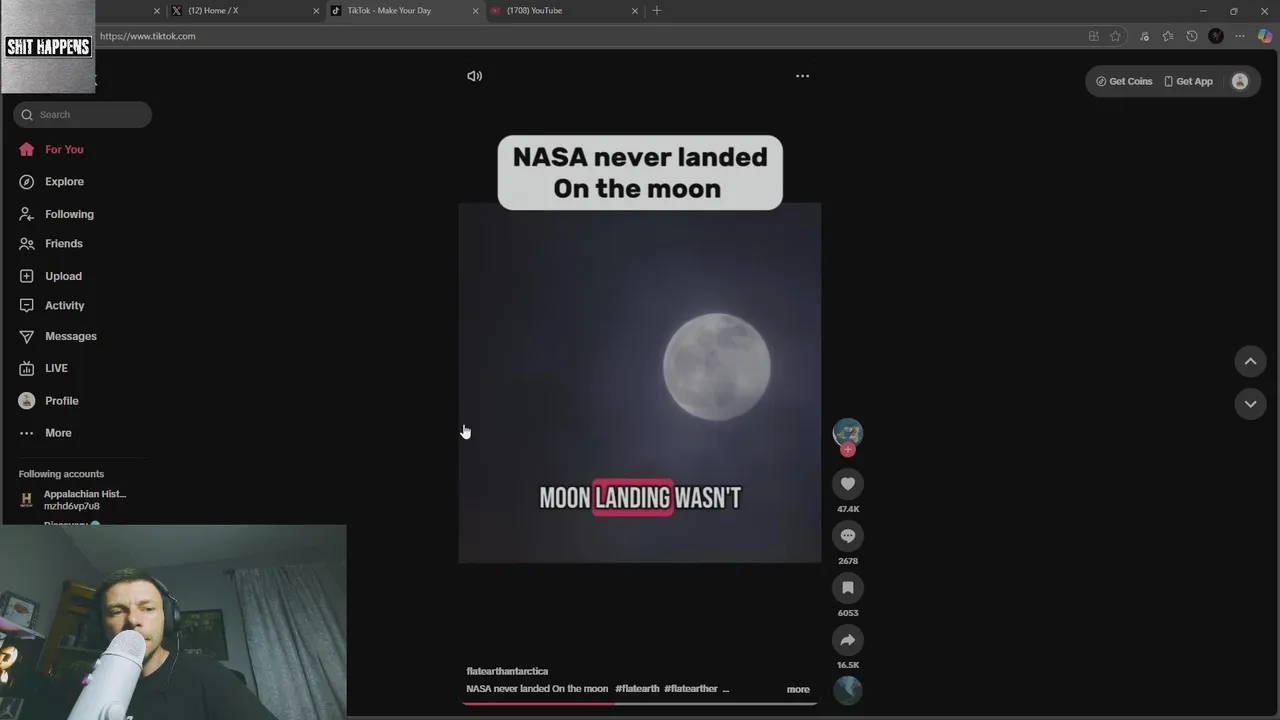Open the spinning sound disc icon

pos(848,690)
